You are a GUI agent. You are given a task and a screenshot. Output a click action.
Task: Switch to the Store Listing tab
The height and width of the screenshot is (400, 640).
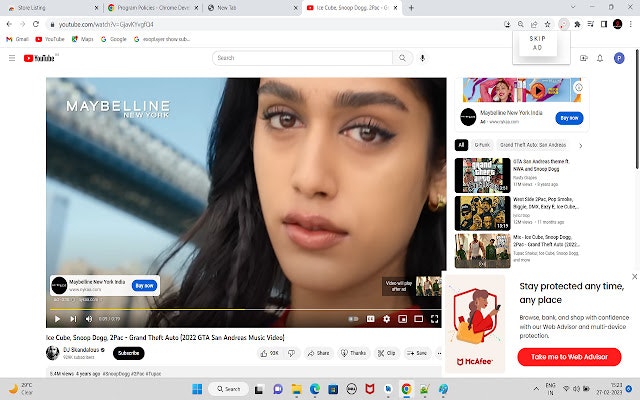point(51,8)
